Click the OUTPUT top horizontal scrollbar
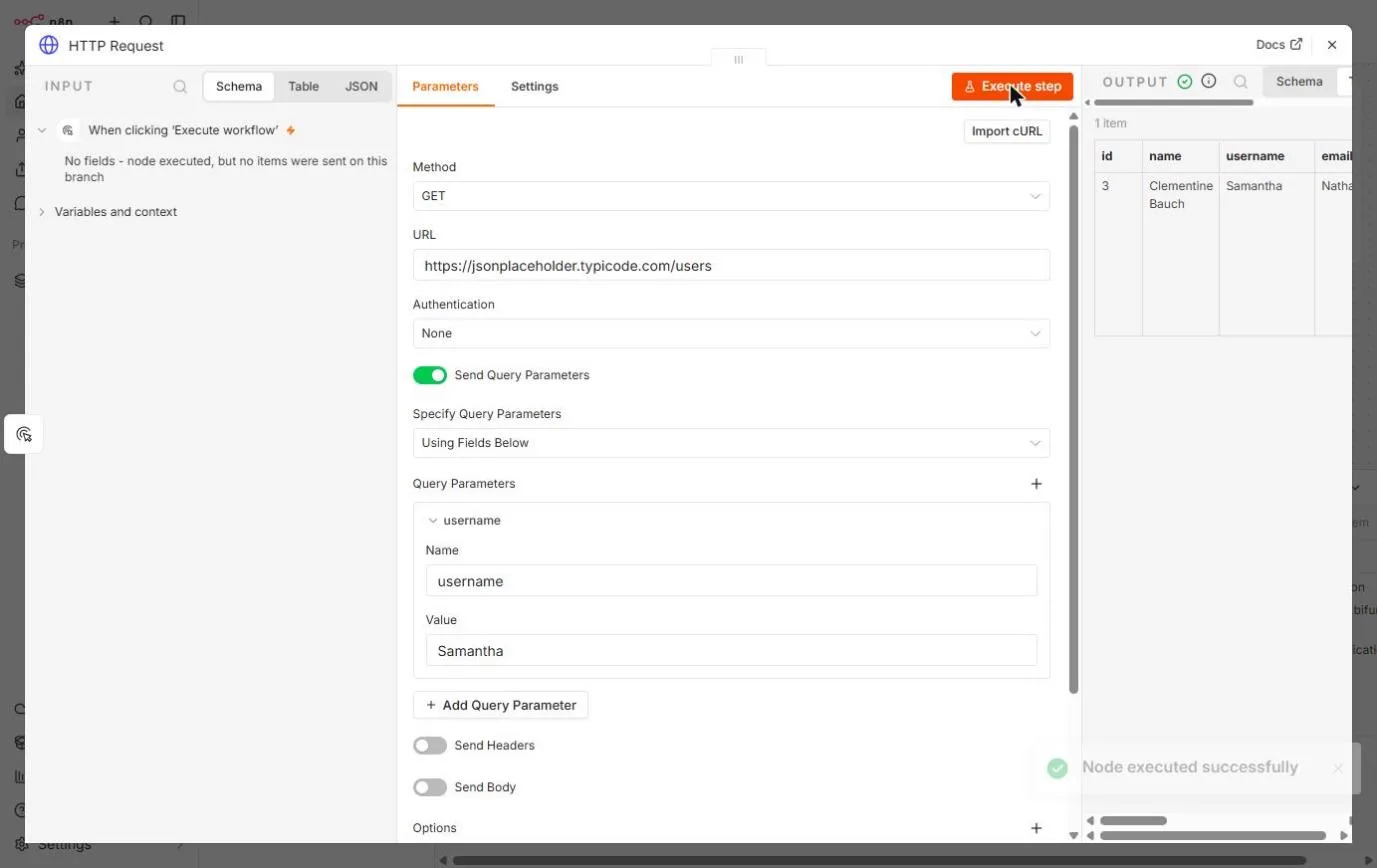 1174,102
